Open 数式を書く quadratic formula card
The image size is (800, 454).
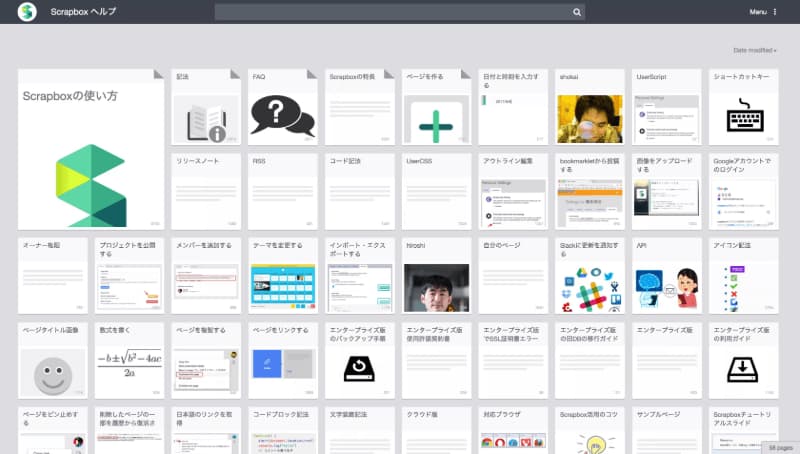129,360
